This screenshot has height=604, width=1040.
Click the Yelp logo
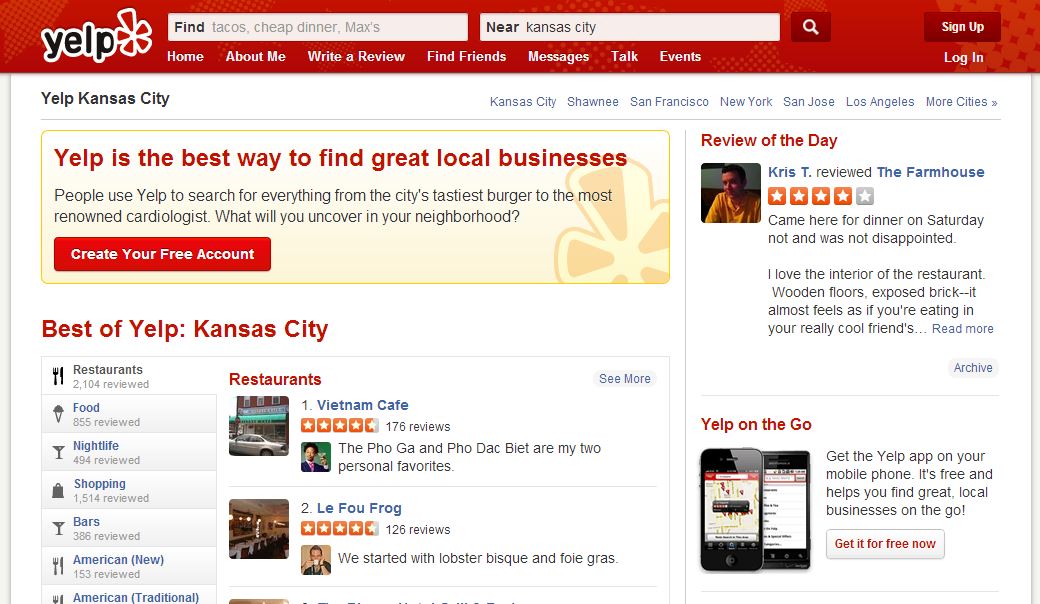coord(96,36)
